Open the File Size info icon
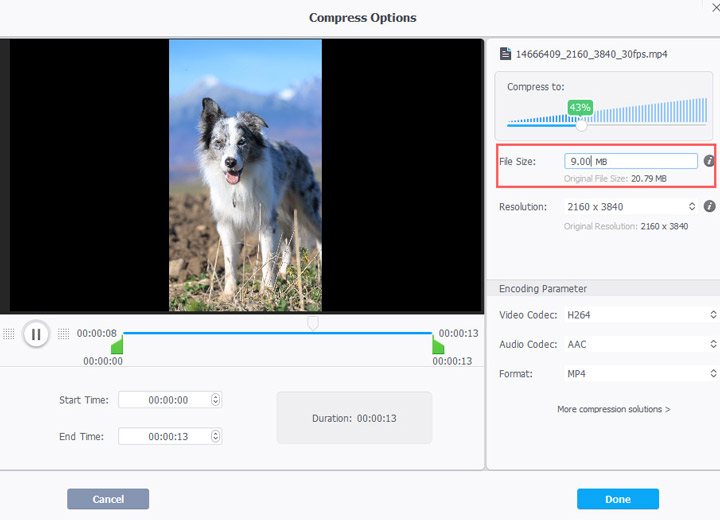 pyautogui.click(x=709, y=161)
